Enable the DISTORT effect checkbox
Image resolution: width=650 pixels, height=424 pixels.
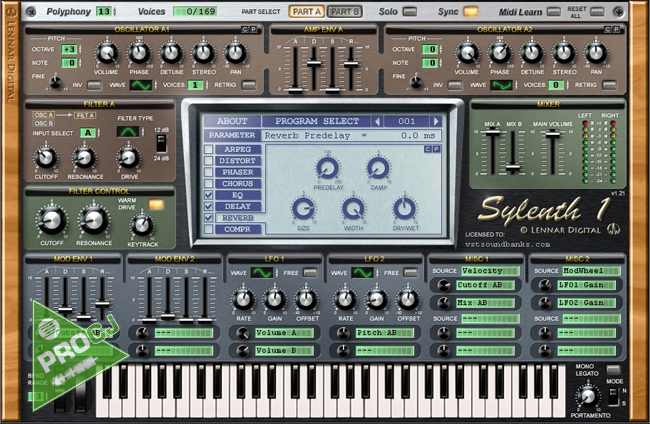209,161
